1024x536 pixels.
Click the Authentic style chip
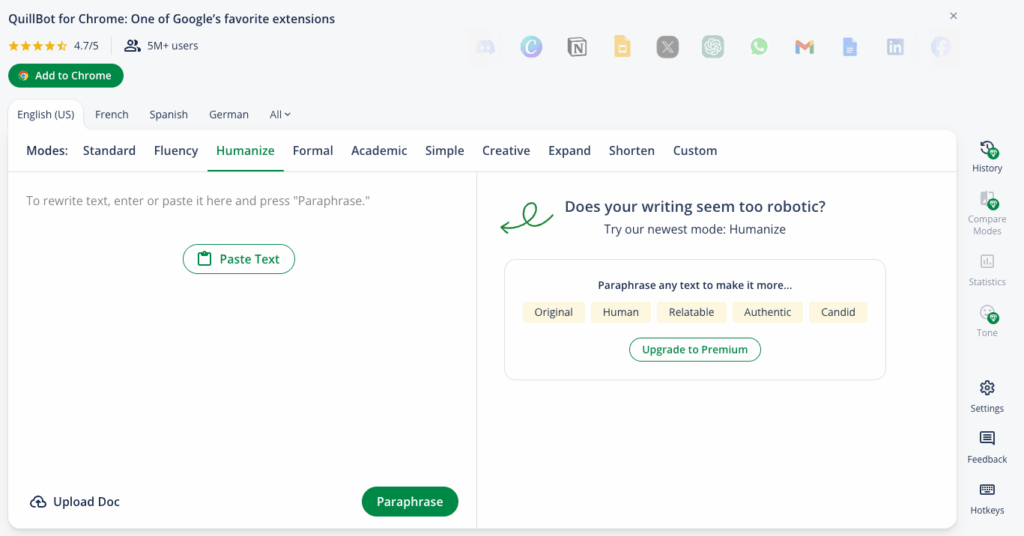(767, 312)
